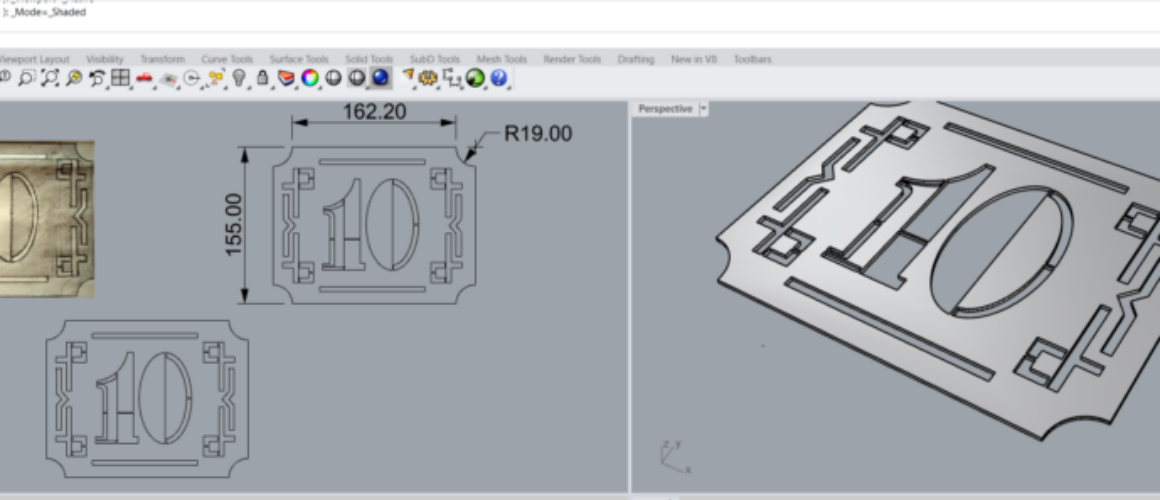Select the Drafting tab
The width and height of the screenshot is (1160, 500).
[x=635, y=60]
